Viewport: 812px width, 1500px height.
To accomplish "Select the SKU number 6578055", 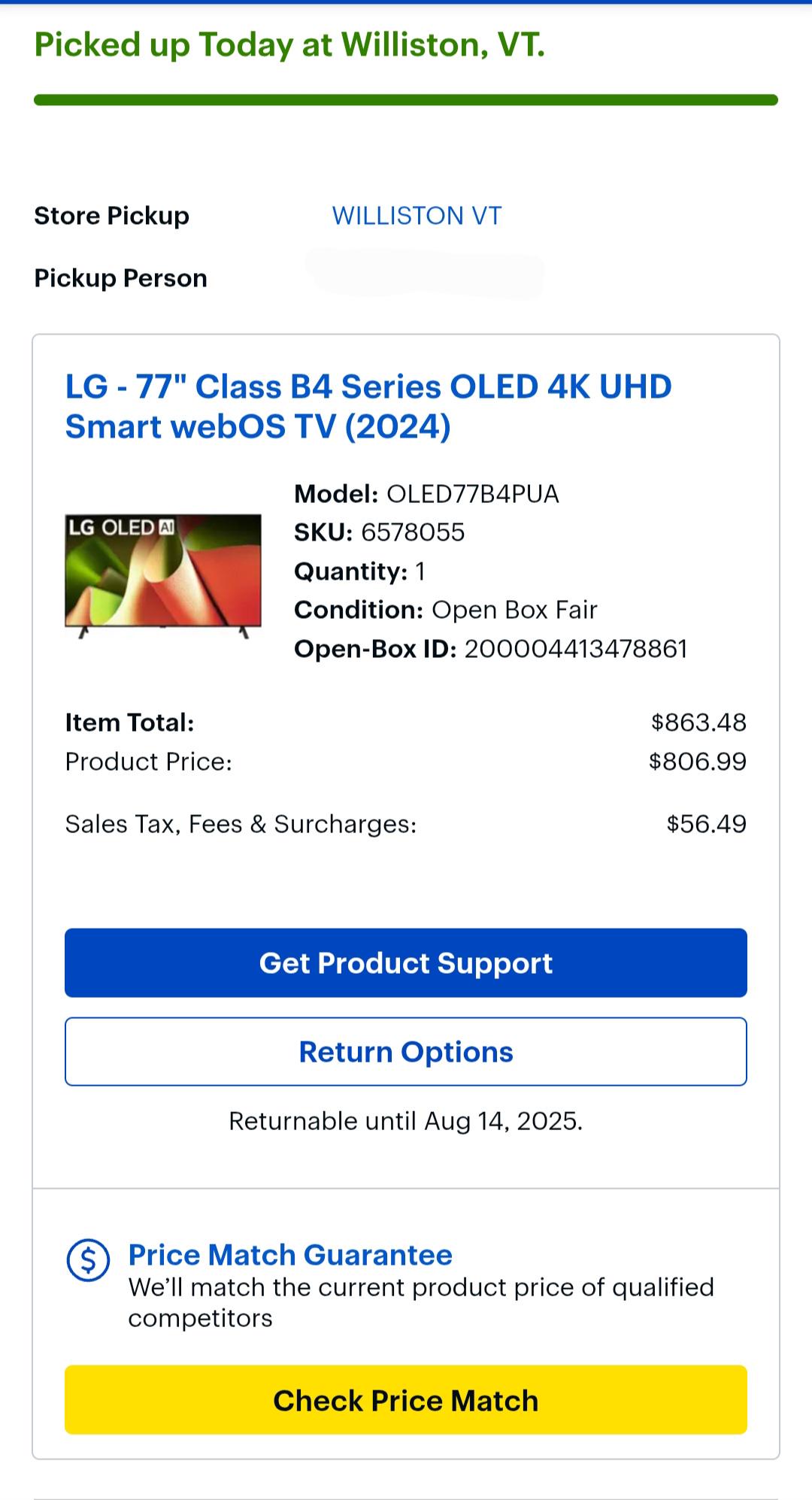I will coord(413,532).
